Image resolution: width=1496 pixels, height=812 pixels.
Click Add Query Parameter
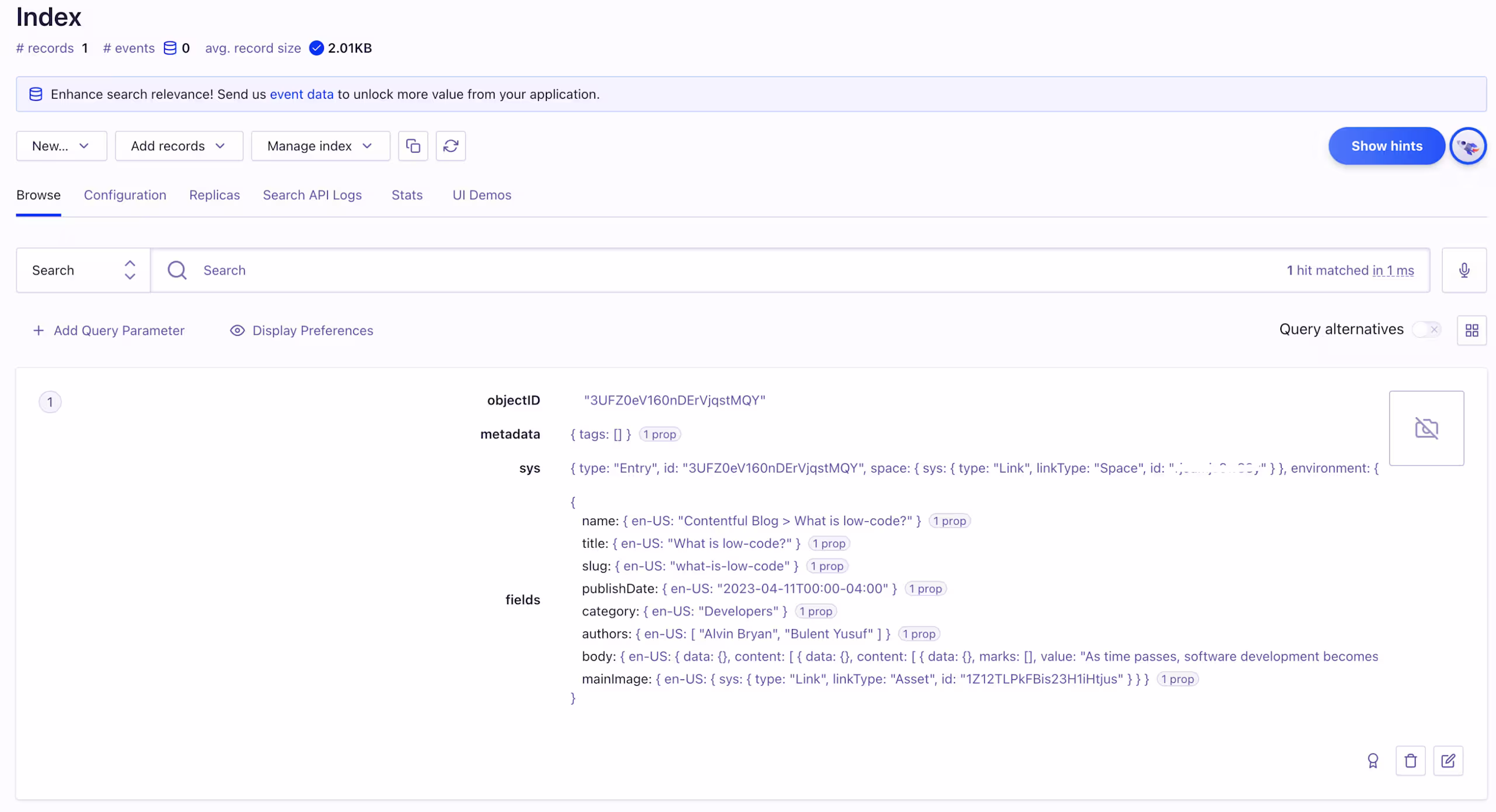[109, 331]
